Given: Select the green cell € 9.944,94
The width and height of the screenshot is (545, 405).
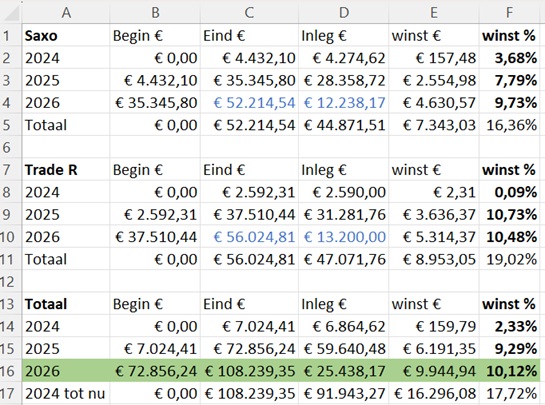Looking at the screenshot, I should click(434, 371).
